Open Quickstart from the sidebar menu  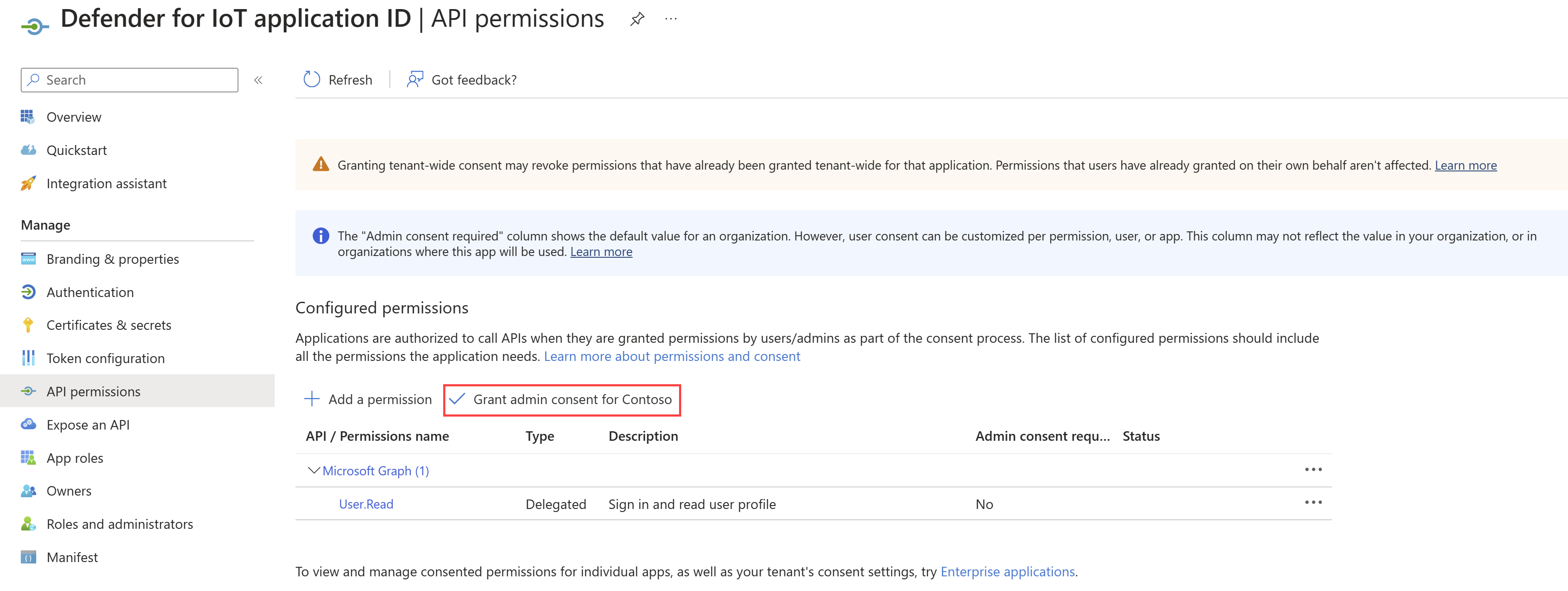[77, 150]
